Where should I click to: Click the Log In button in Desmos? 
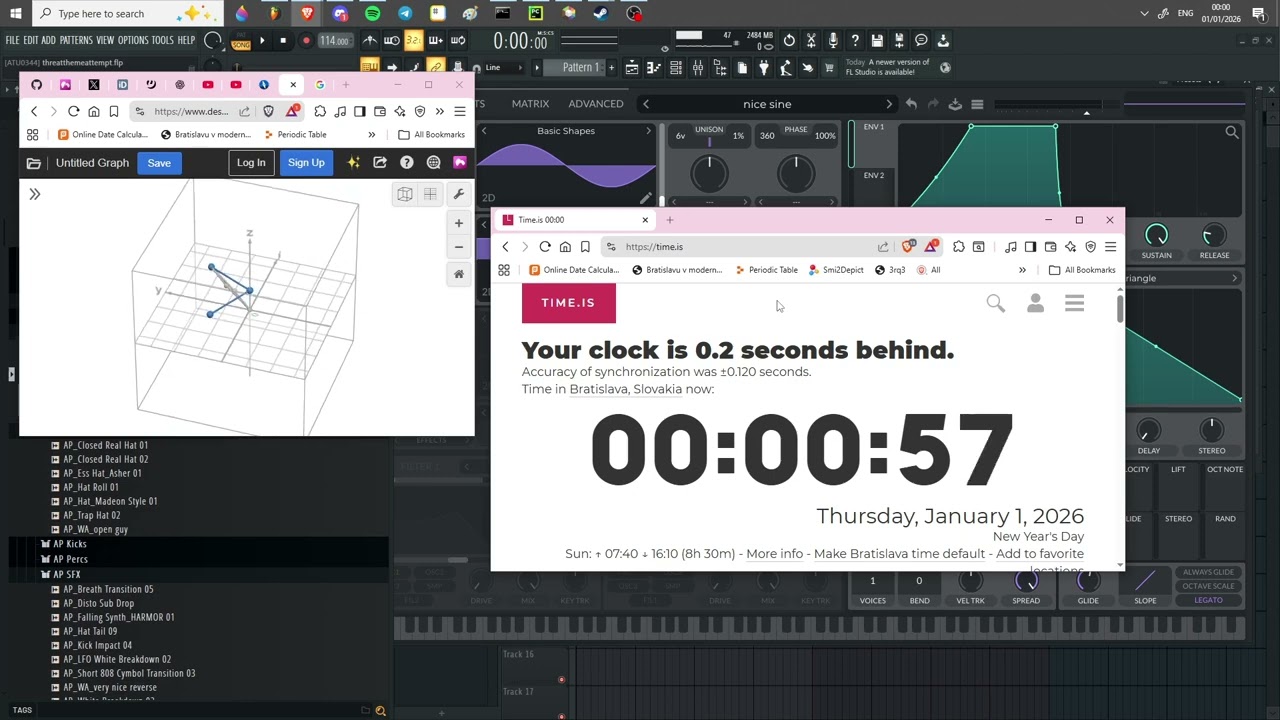click(251, 163)
